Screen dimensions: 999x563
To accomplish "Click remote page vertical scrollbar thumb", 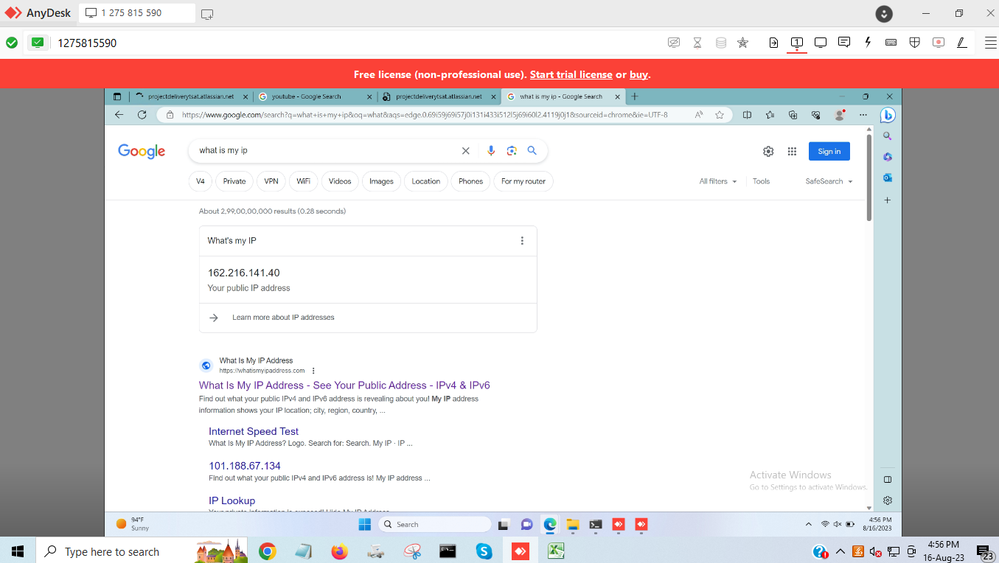I will tap(869, 178).
